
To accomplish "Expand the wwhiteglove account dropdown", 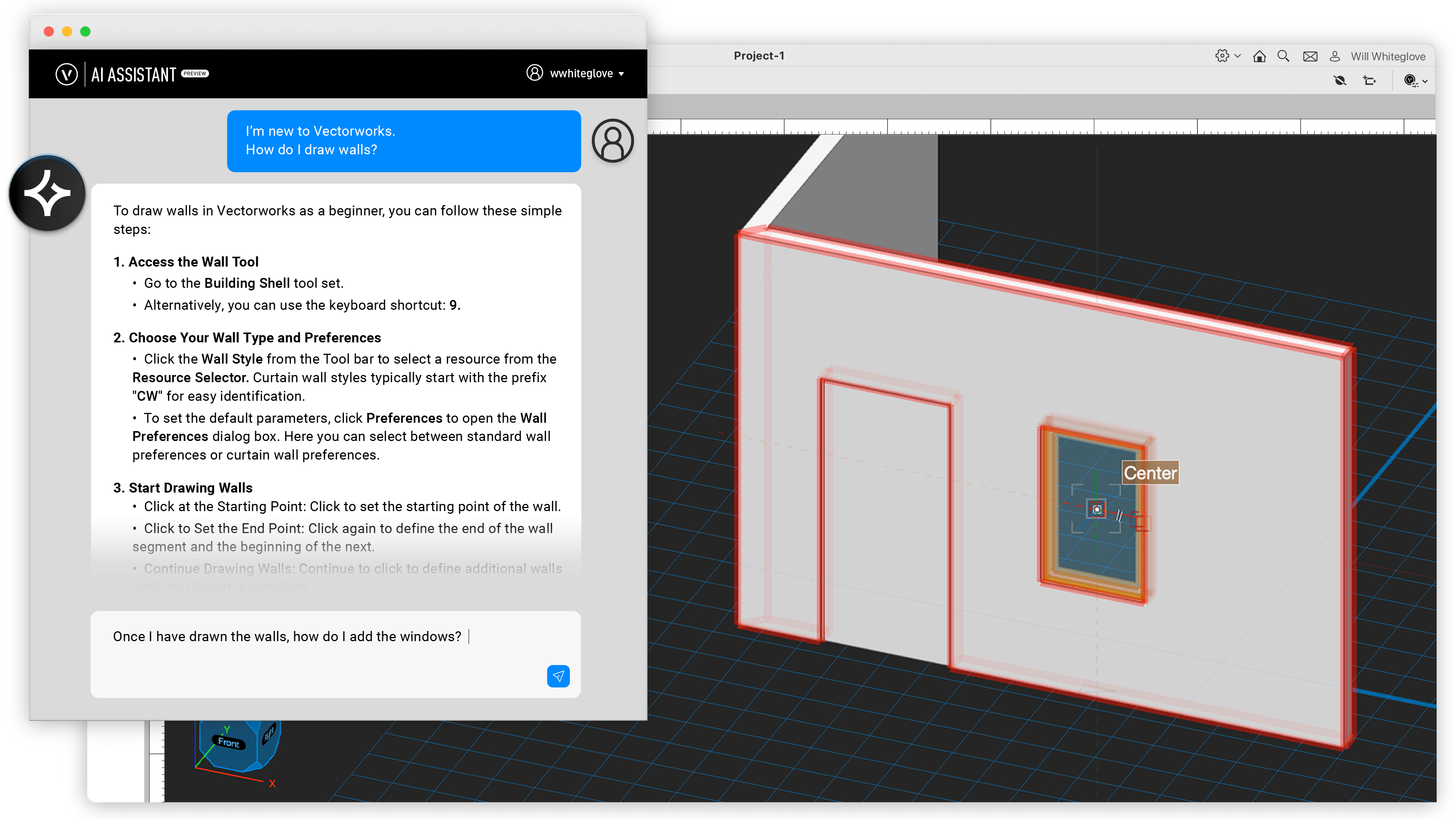I will (621, 74).
